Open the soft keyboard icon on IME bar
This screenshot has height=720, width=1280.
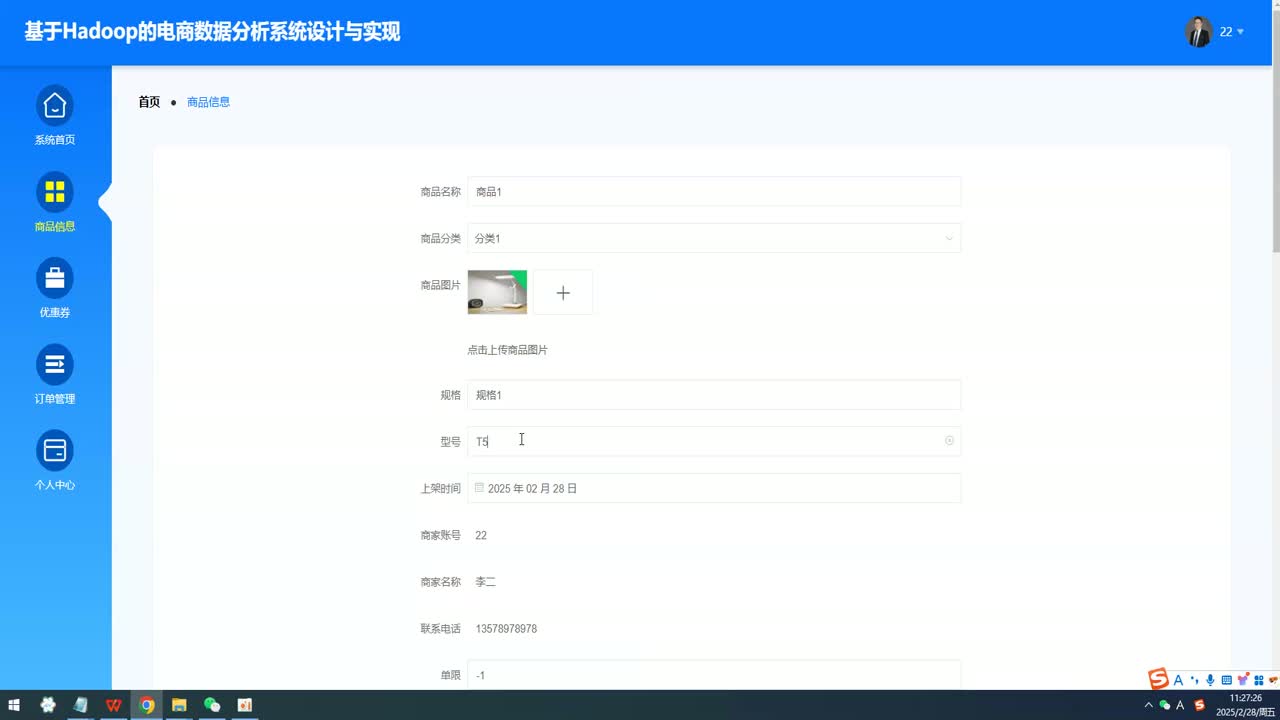1226,680
